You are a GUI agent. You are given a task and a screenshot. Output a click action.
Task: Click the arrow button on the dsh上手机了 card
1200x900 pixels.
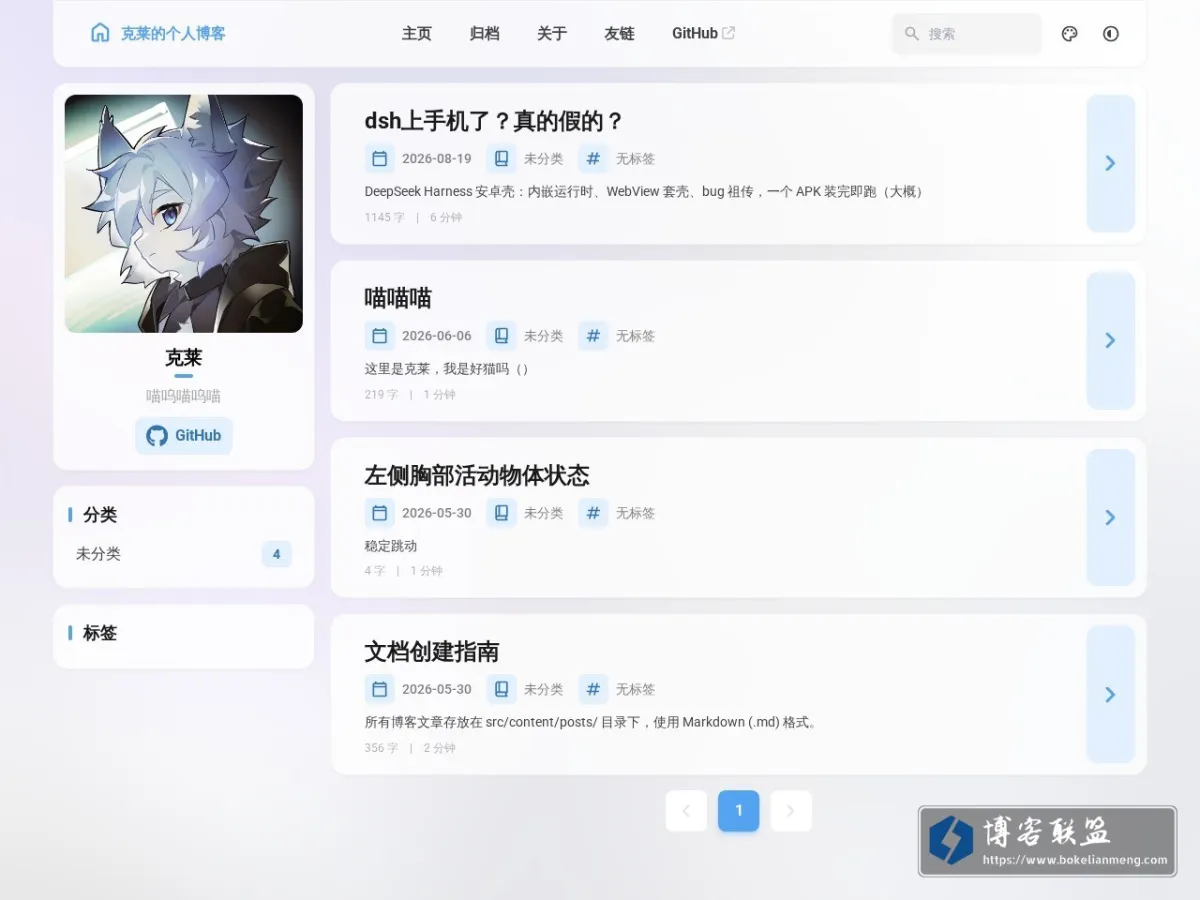1111,163
